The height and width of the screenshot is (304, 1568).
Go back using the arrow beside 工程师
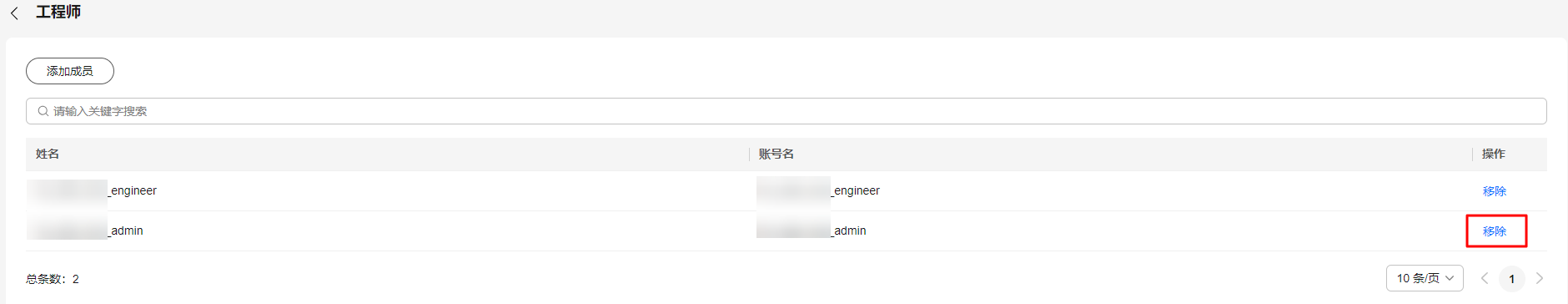coord(14,13)
